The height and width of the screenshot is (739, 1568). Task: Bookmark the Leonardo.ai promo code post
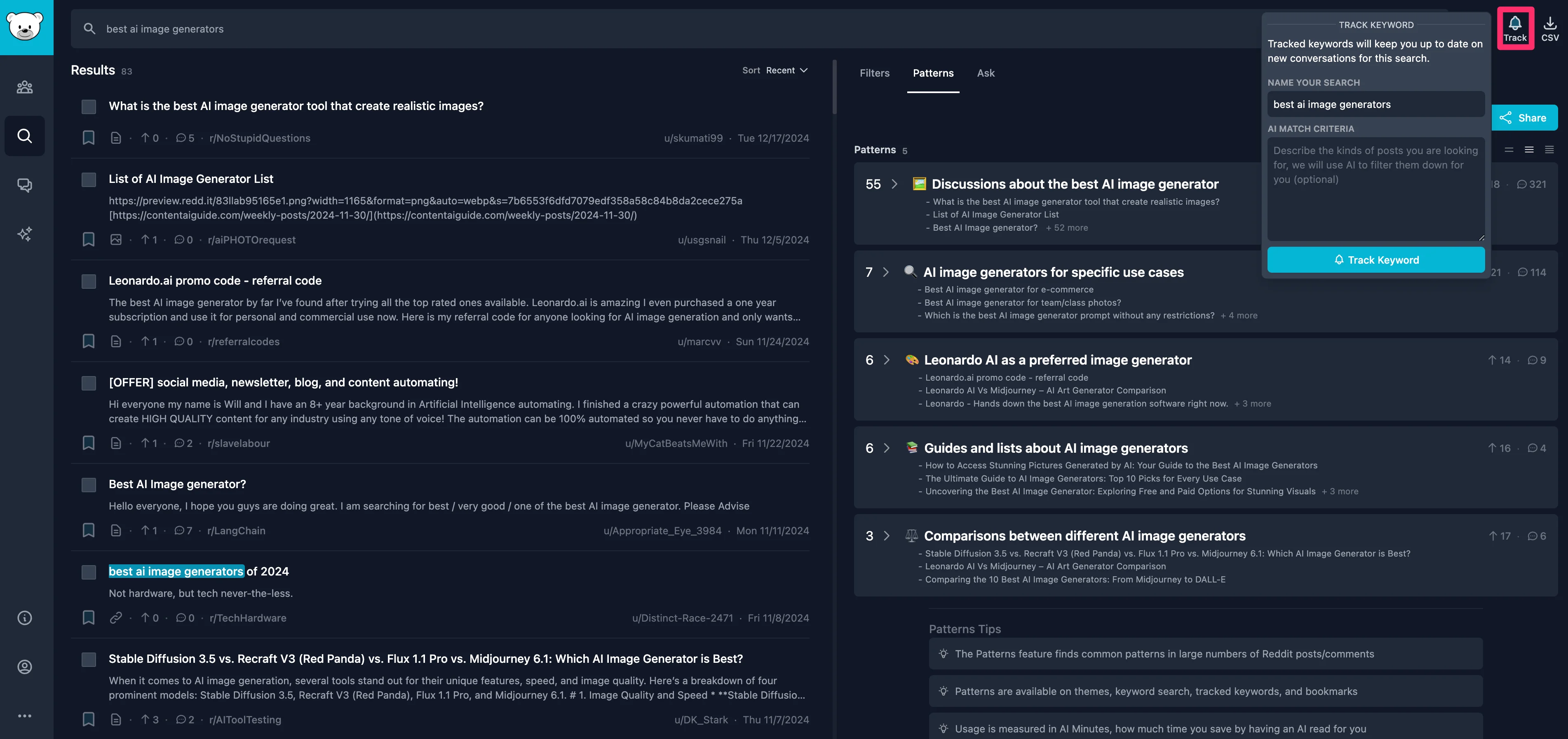point(88,341)
